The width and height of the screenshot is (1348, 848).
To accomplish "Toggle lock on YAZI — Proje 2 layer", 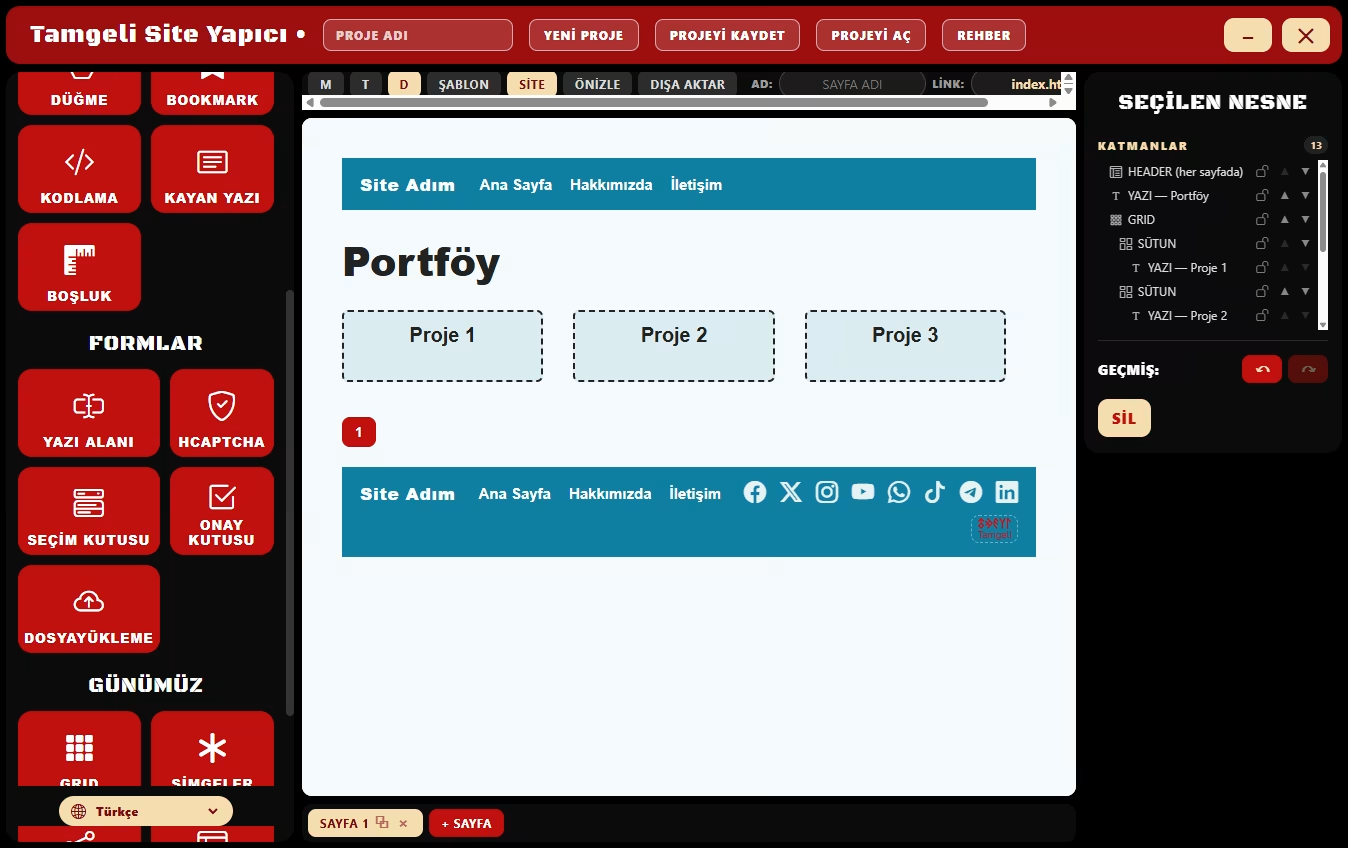I will click(1262, 315).
